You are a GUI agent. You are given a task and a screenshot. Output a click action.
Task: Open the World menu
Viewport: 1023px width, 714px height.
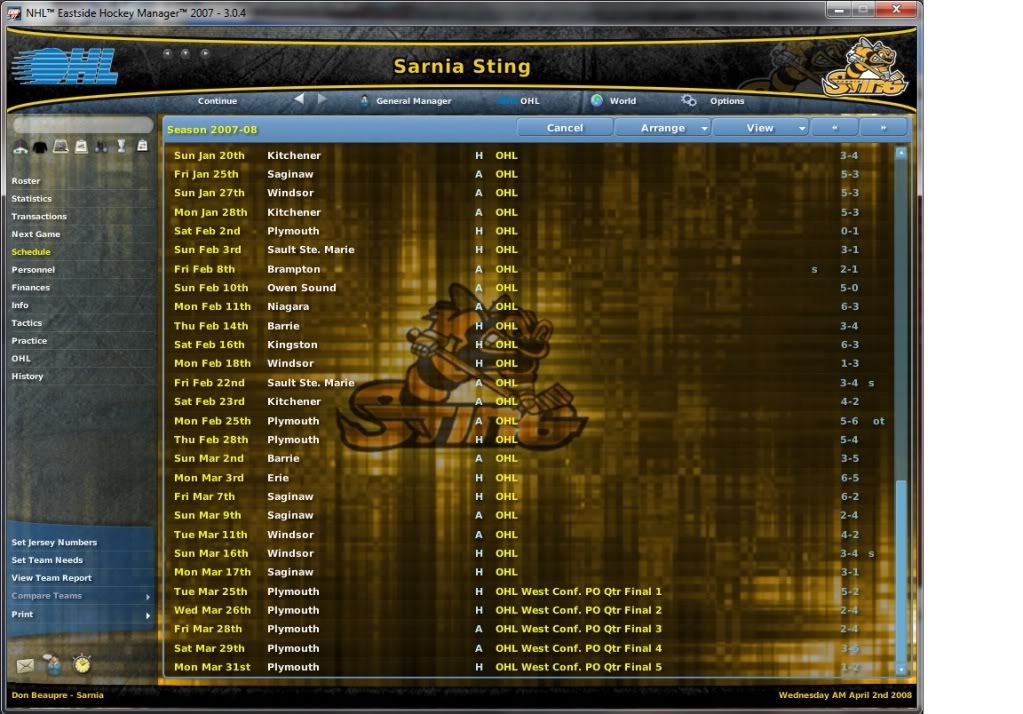(613, 101)
